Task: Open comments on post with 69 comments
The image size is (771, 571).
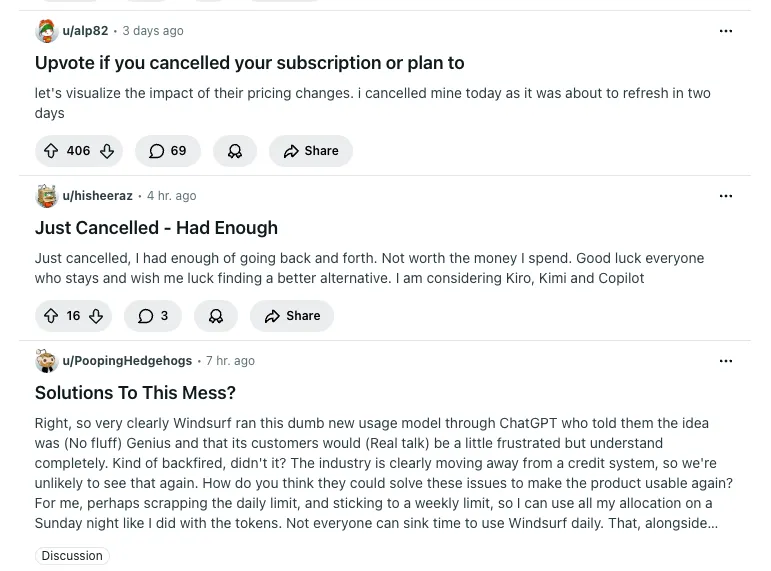Action: point(168,151)
